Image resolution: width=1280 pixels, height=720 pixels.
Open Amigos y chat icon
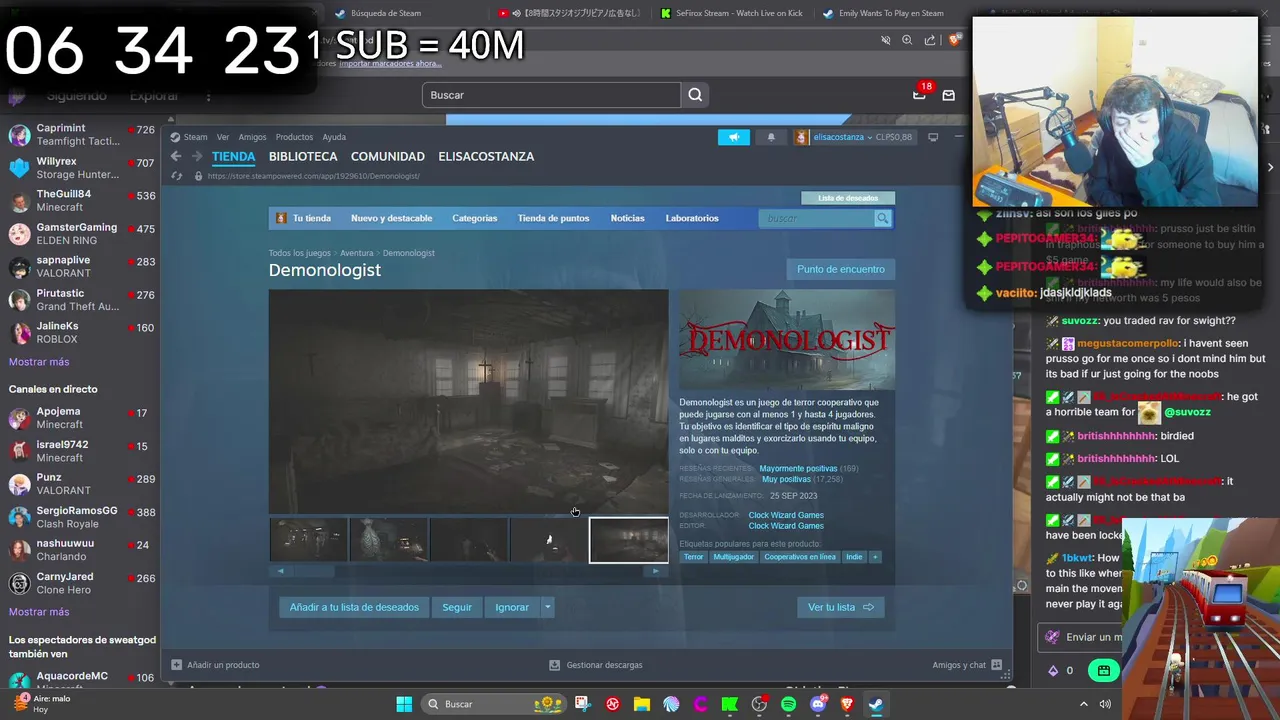[x=997, y=664]
